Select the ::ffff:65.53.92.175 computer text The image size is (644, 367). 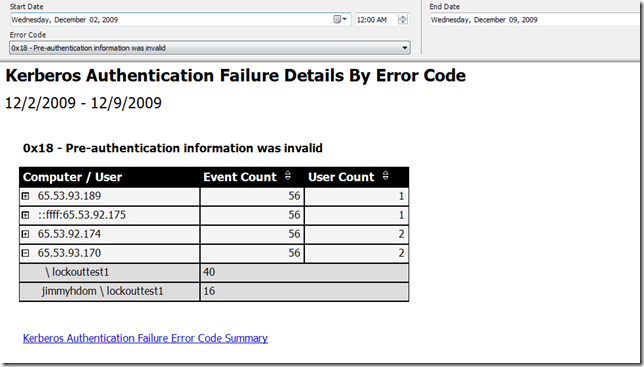pyautogui.click(x=82, y=215)
